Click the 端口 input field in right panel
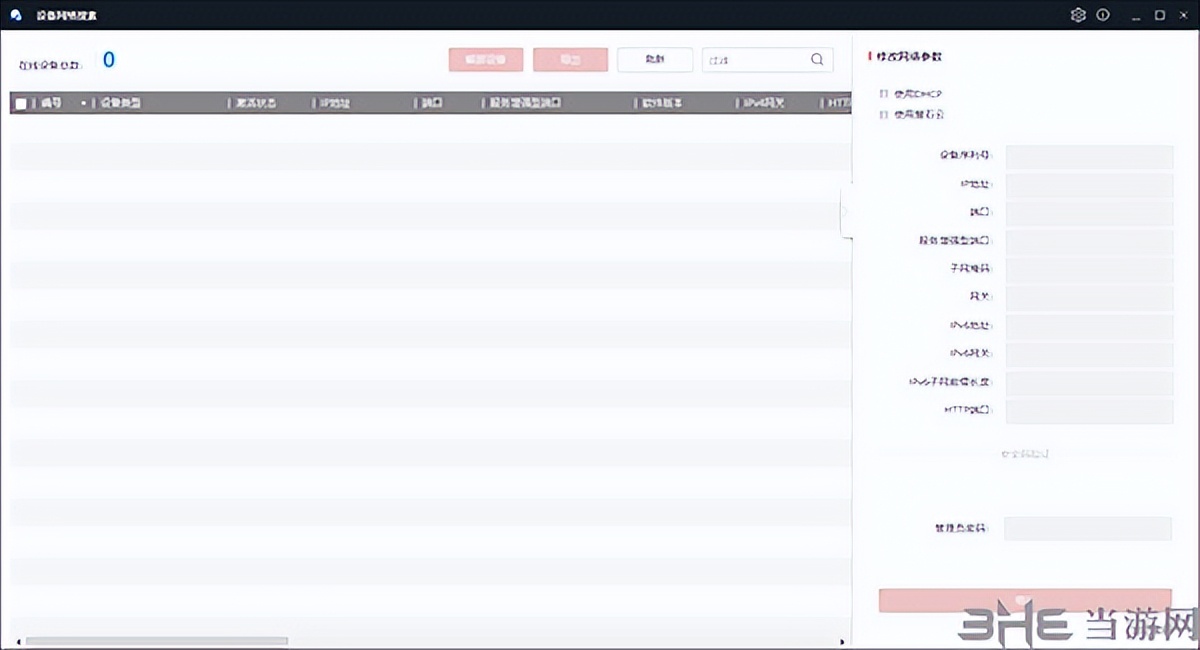The image size is (1200, 650). coord(1089,213)
